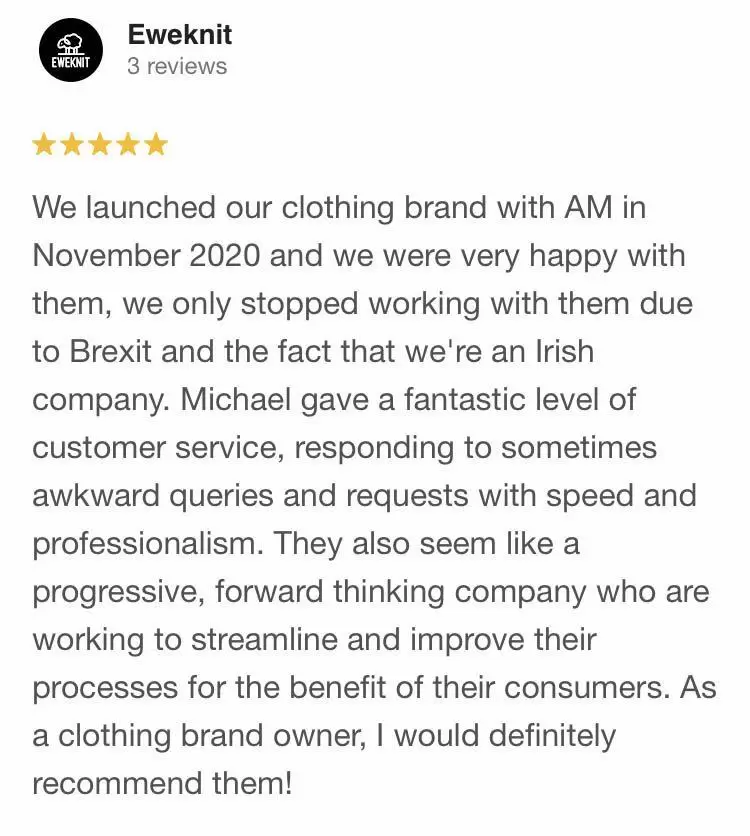This screenshot has width=750, height=836.
Task: Click the second rating star
Action: 72,144
